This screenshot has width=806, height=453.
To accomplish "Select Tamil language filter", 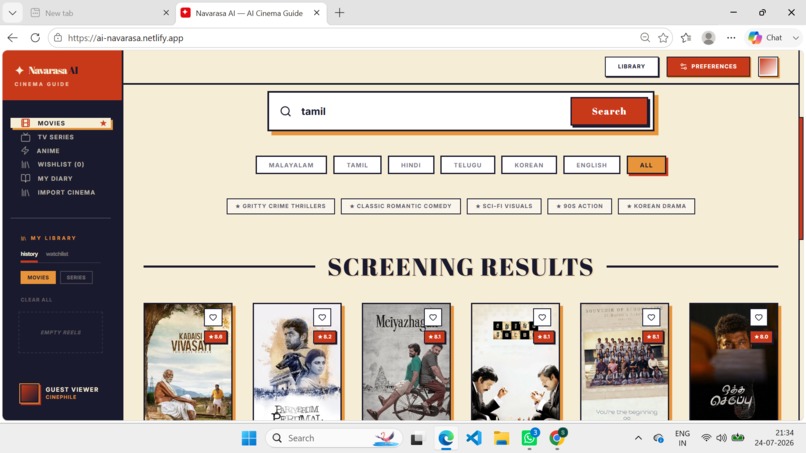I will (x=357, y=165).
